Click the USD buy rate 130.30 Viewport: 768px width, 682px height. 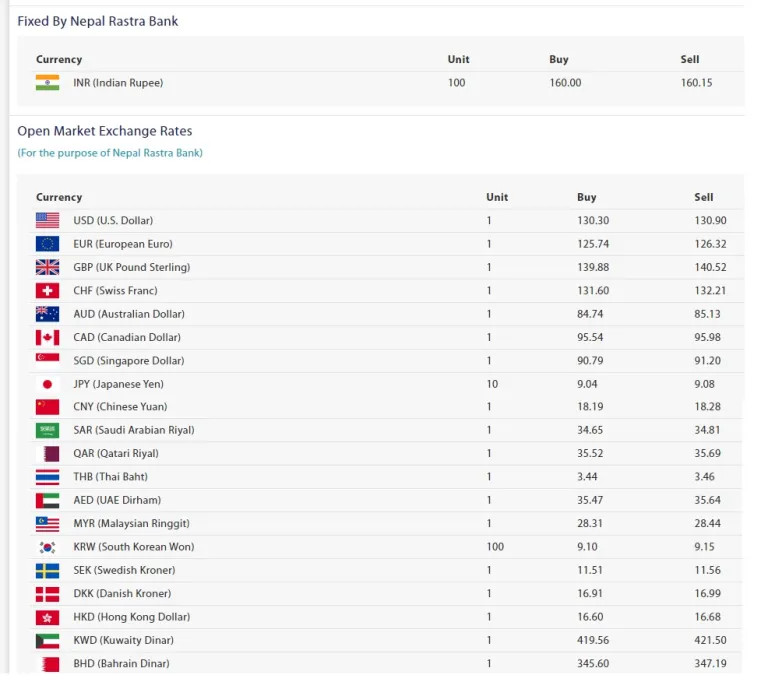point(593,221)
